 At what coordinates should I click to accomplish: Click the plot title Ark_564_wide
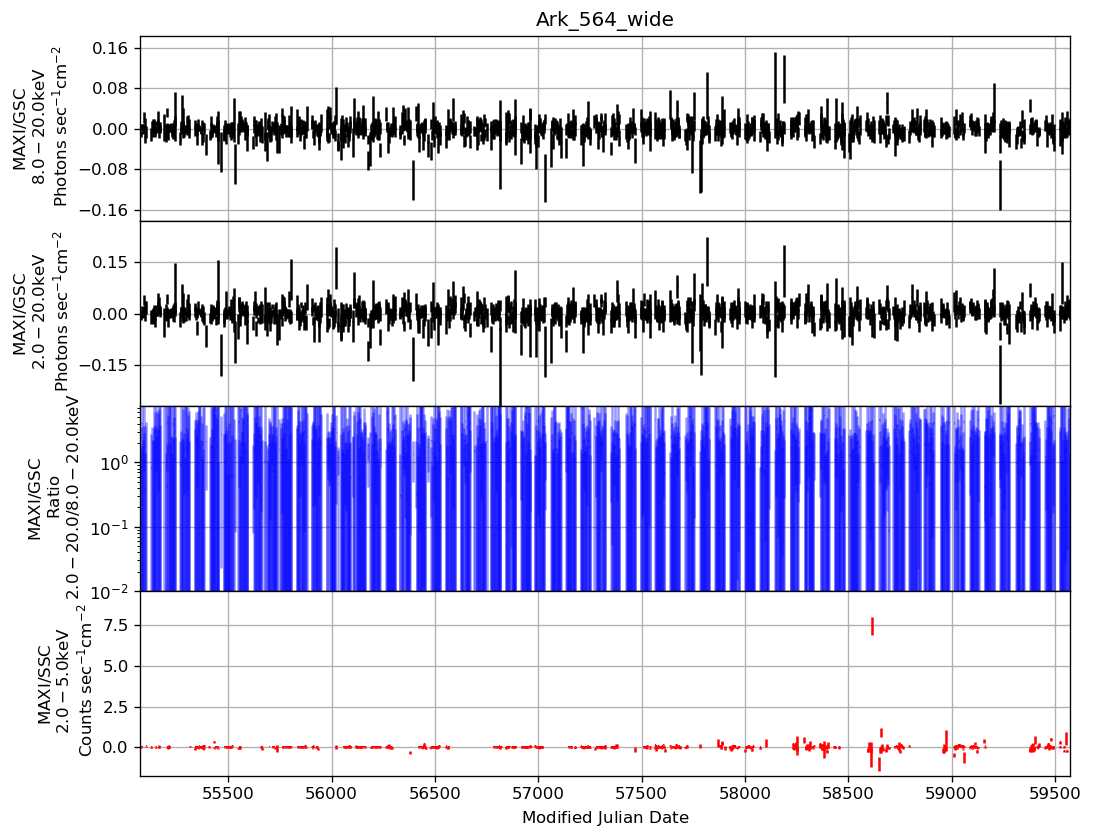pyautogui.click(x=604, y=20)
